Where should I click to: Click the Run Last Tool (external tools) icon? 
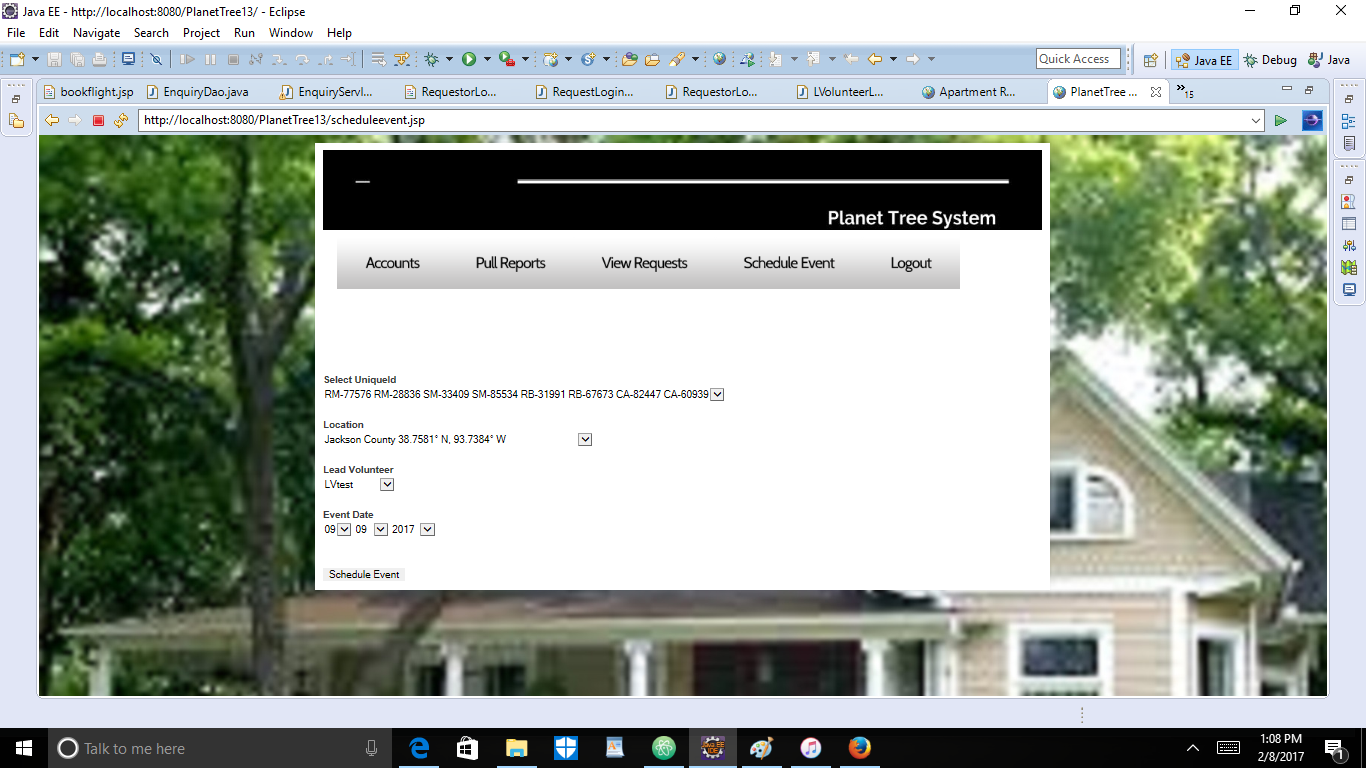pyautogui.click(x=507, y=59)
